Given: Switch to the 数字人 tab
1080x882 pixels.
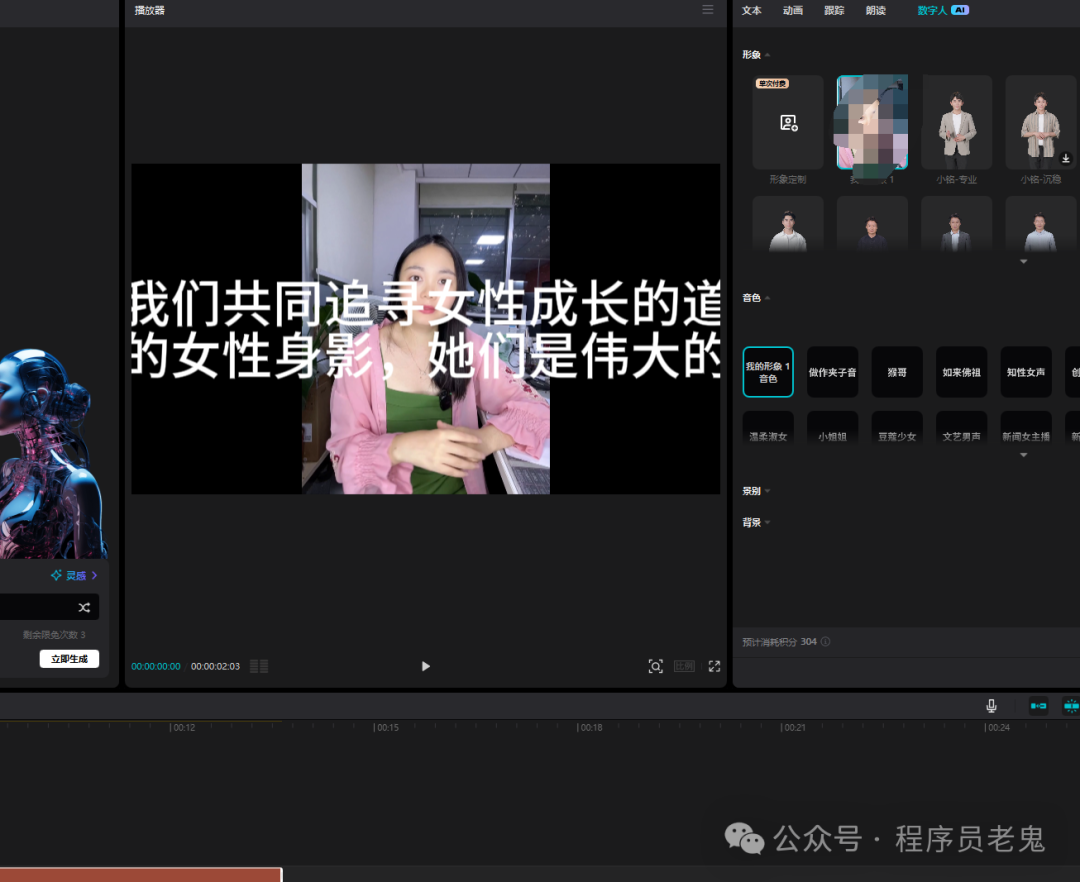Looking at the screenshot, I should [x=932, y=10].
